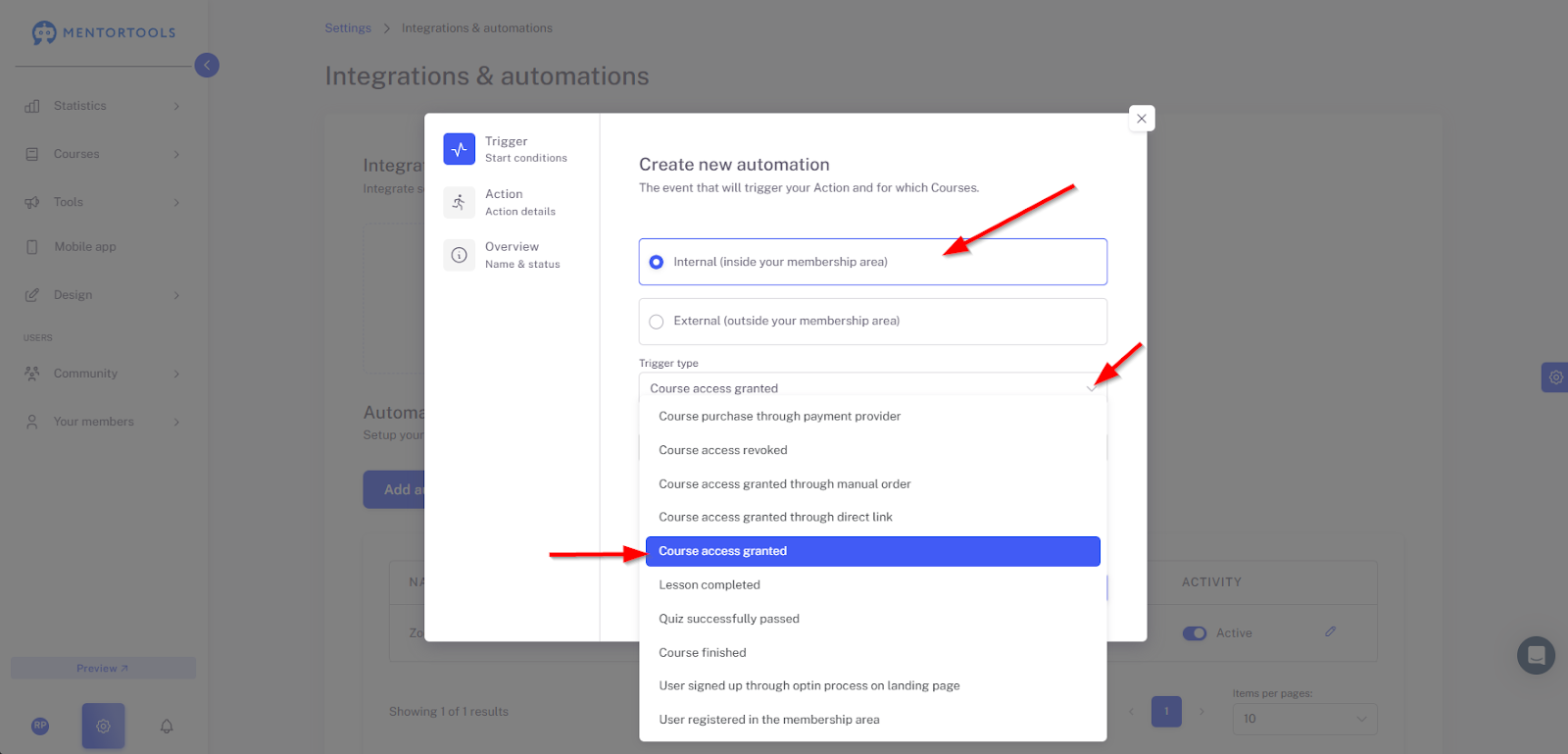The height and width of the screenshot is (754, 1568).
Task: Click the MentorTools logo
Action: [x=104, y=32]
